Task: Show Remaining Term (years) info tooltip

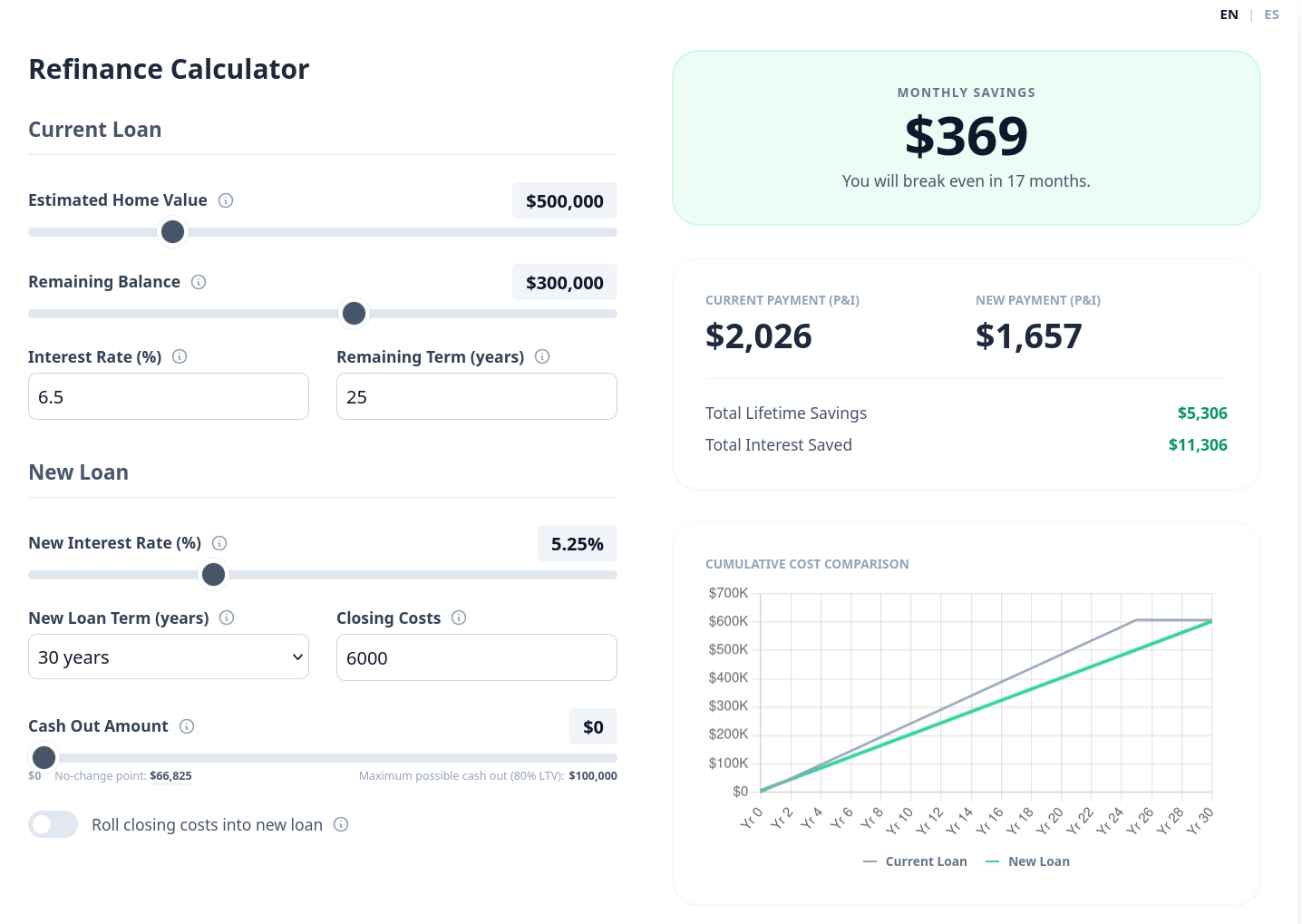Action: [542, 356]
